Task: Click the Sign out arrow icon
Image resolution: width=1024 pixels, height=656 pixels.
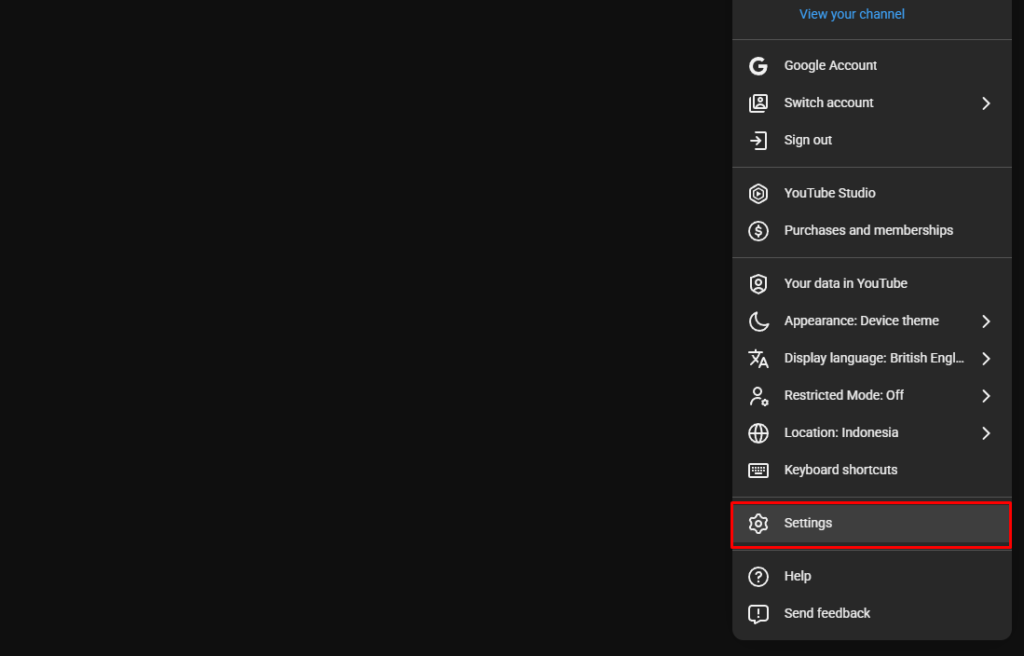Action: (758, 140)
